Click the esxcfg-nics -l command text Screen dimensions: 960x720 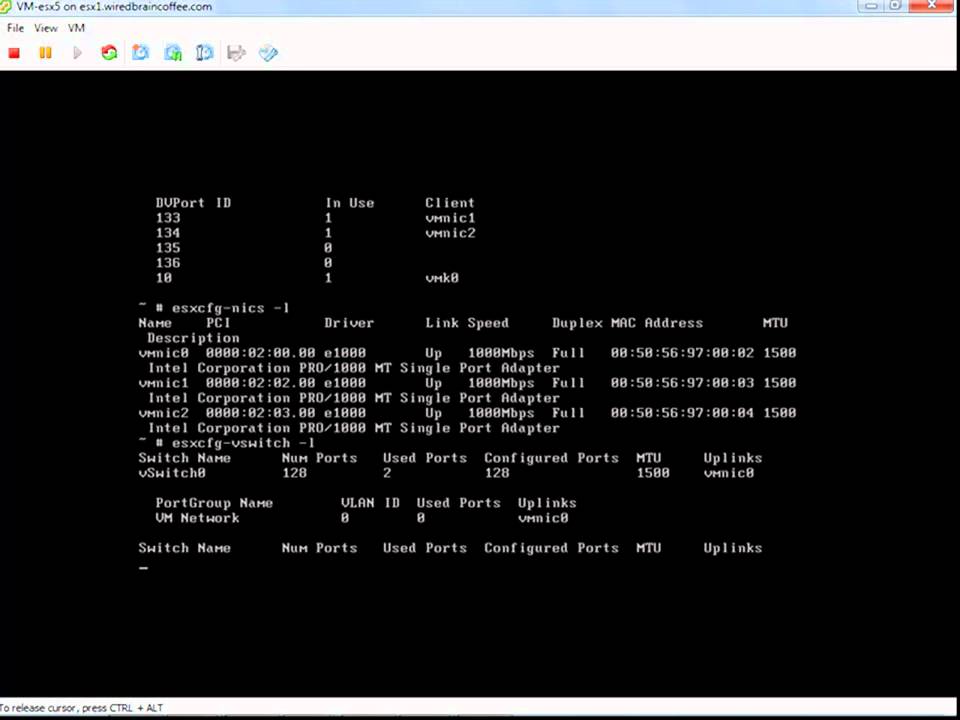231,308
